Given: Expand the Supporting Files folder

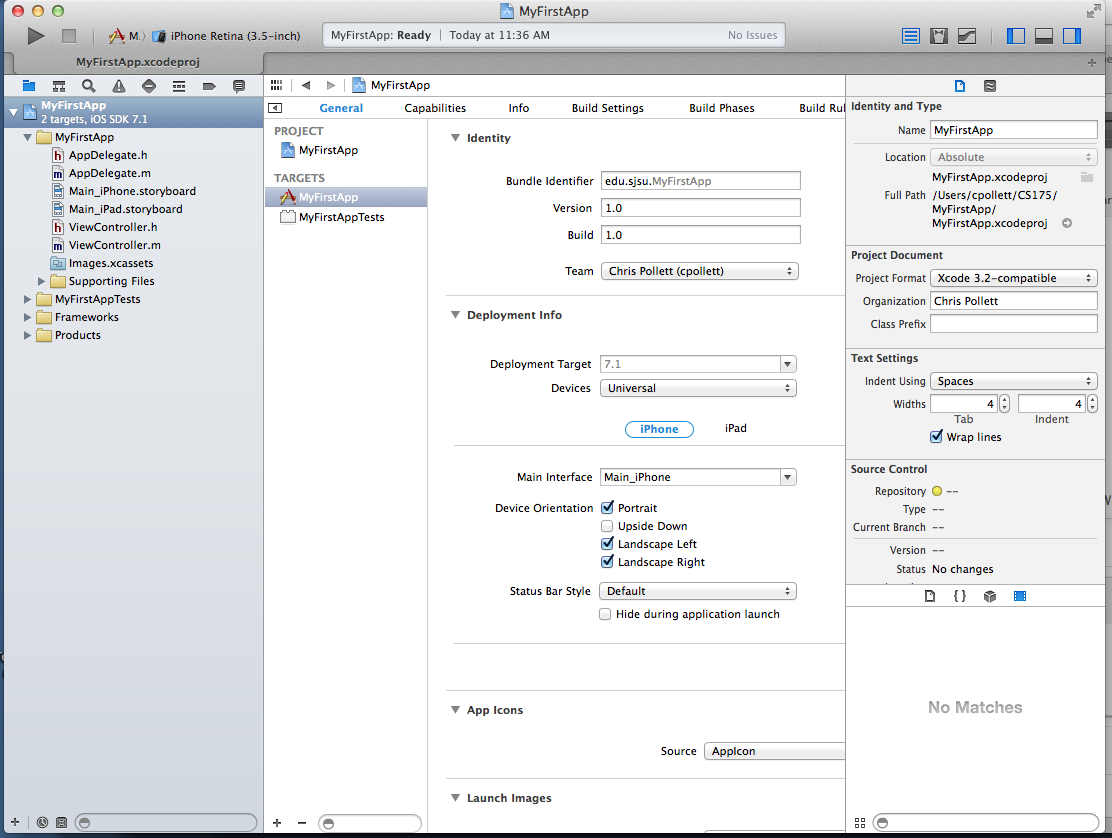Looking at the screenshot, I should tap(41, 281).
